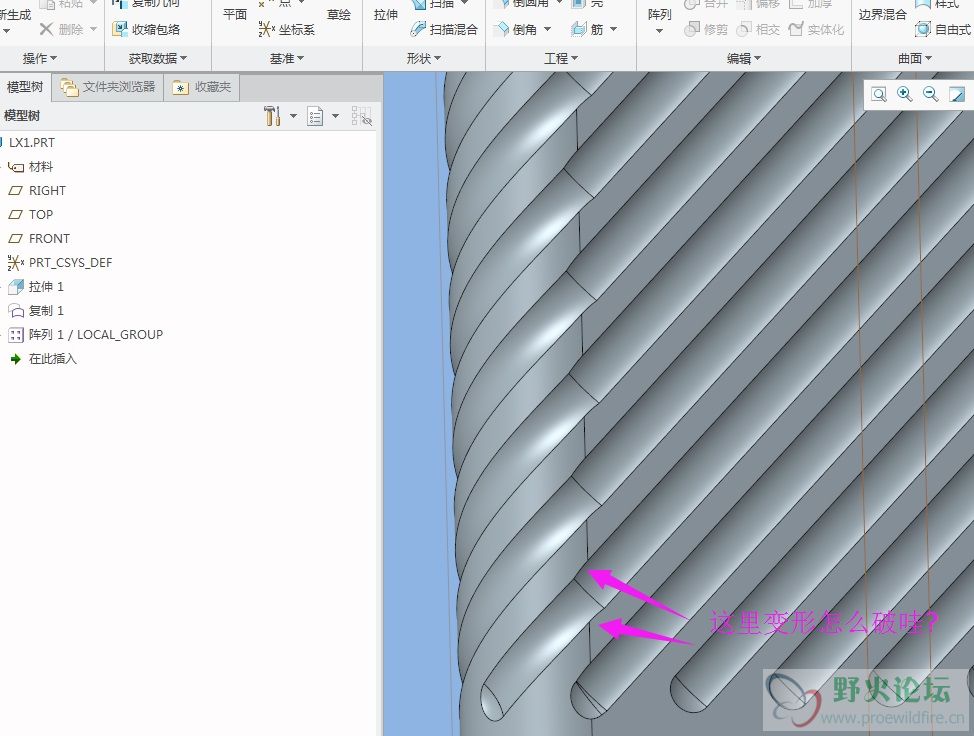Click the model tree show list icon

(x=315, y=116)
